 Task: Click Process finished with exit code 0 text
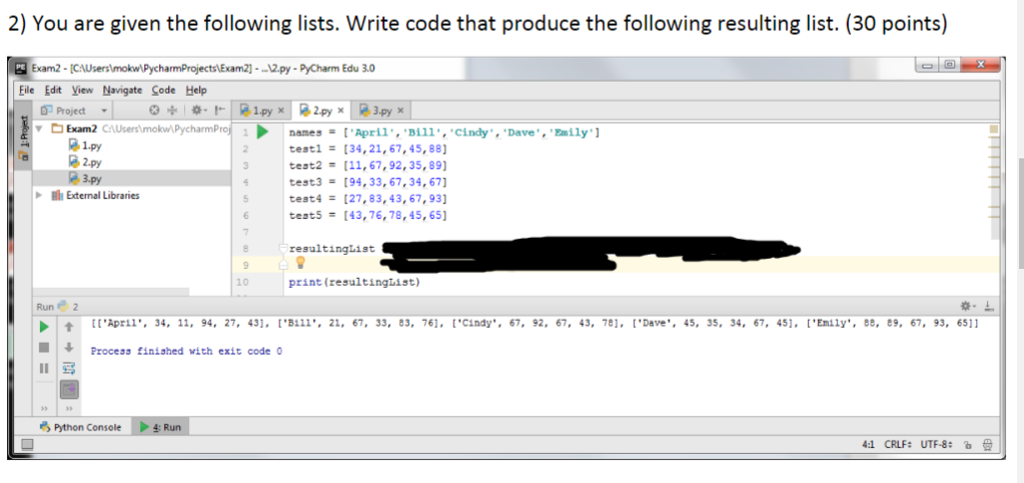(x=186, y=351)
